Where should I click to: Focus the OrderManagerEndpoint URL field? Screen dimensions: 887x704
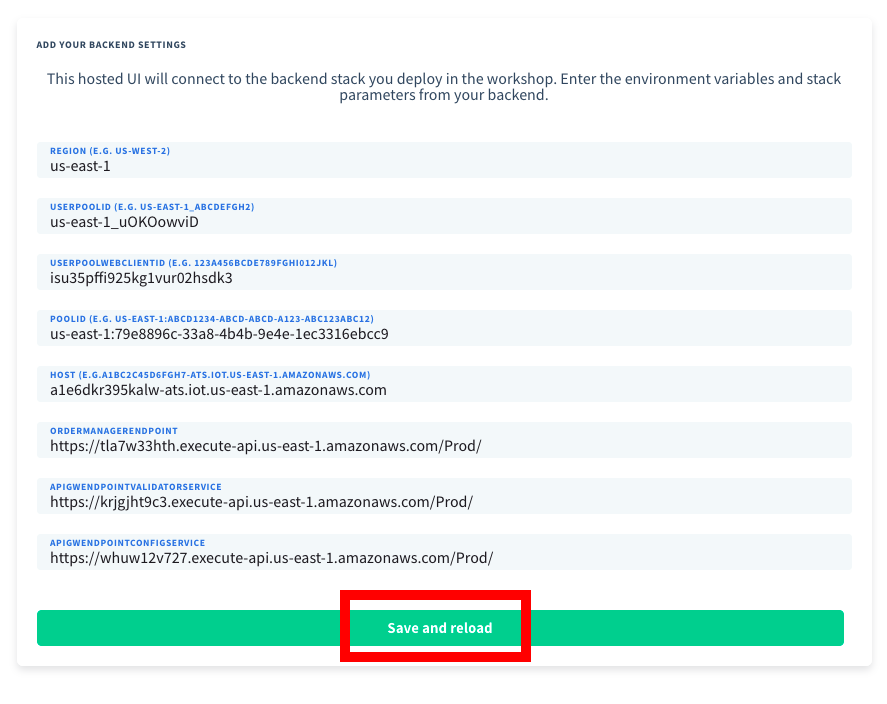coord(444,440)
